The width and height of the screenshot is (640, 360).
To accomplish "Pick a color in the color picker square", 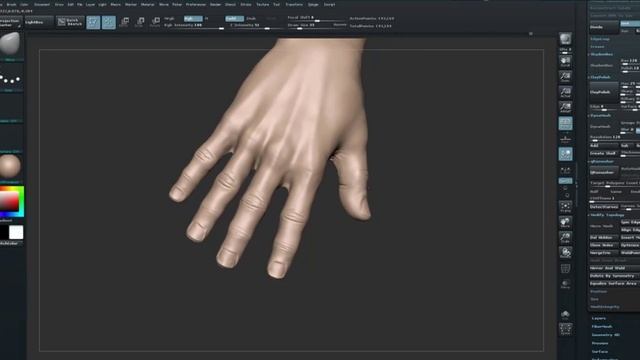I will (10, 201).
